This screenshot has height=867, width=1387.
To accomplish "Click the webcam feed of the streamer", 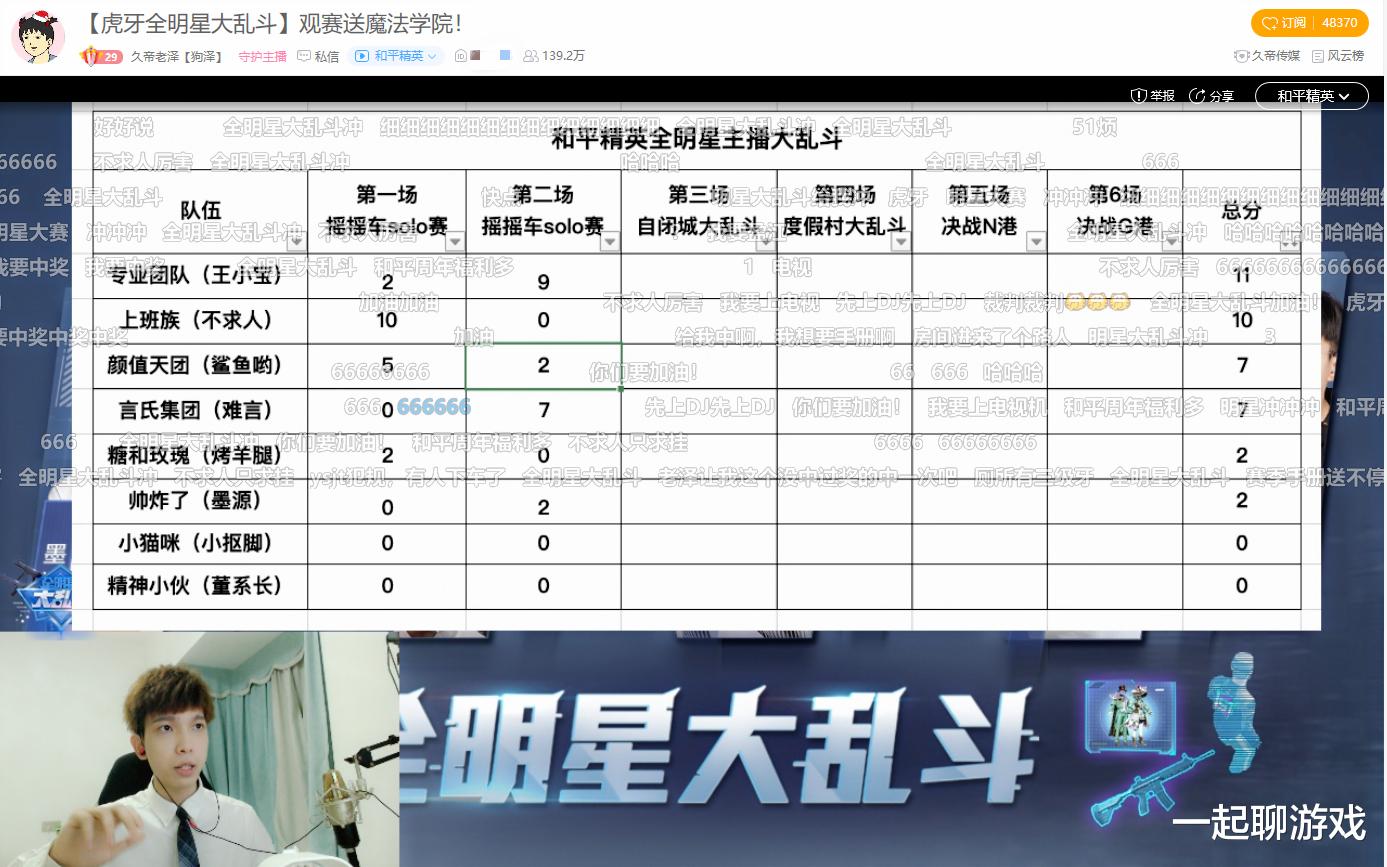I will point(199,749).
